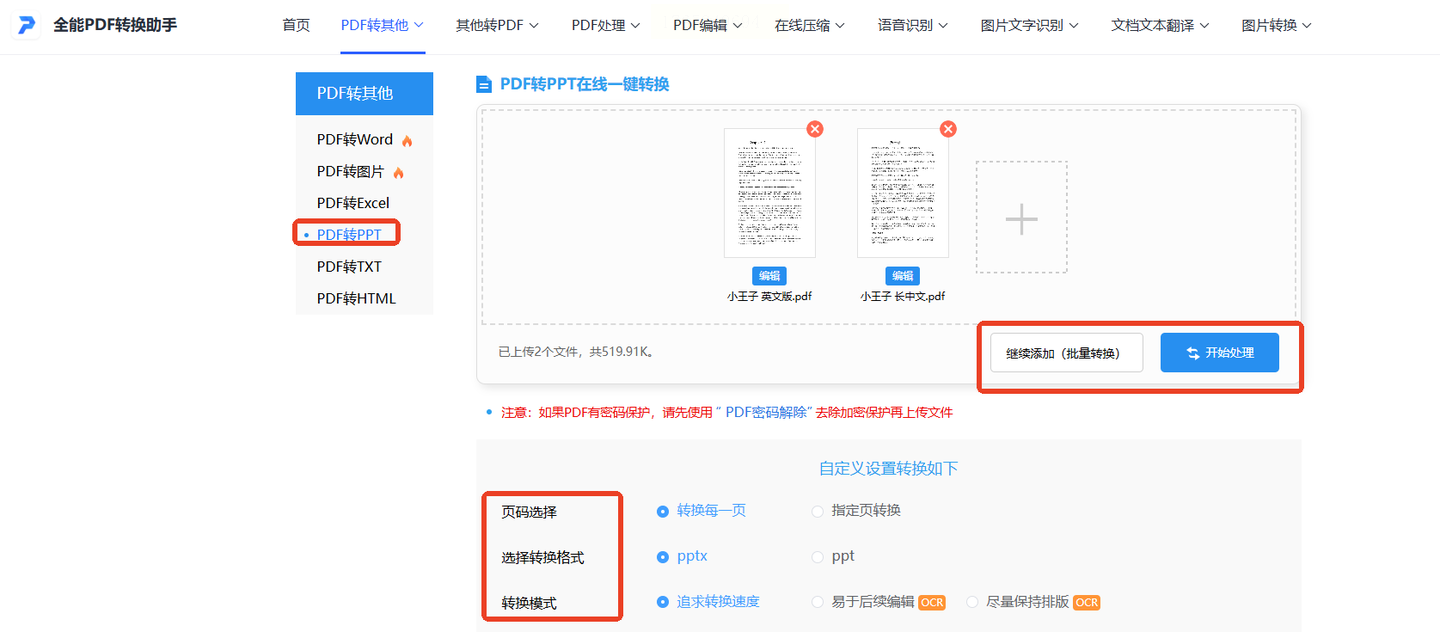Remove 小王子 长中文.pdf using its red X
1440x632 pixels.
948,129
